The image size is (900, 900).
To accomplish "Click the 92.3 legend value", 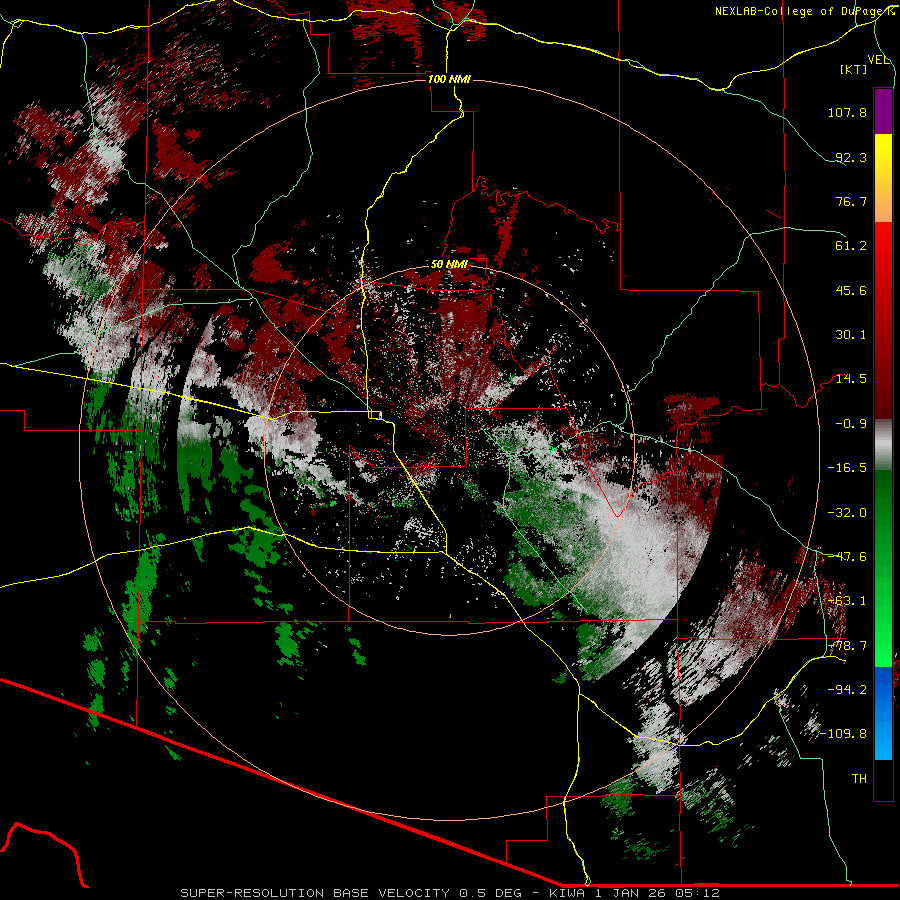I will (851, 157).
